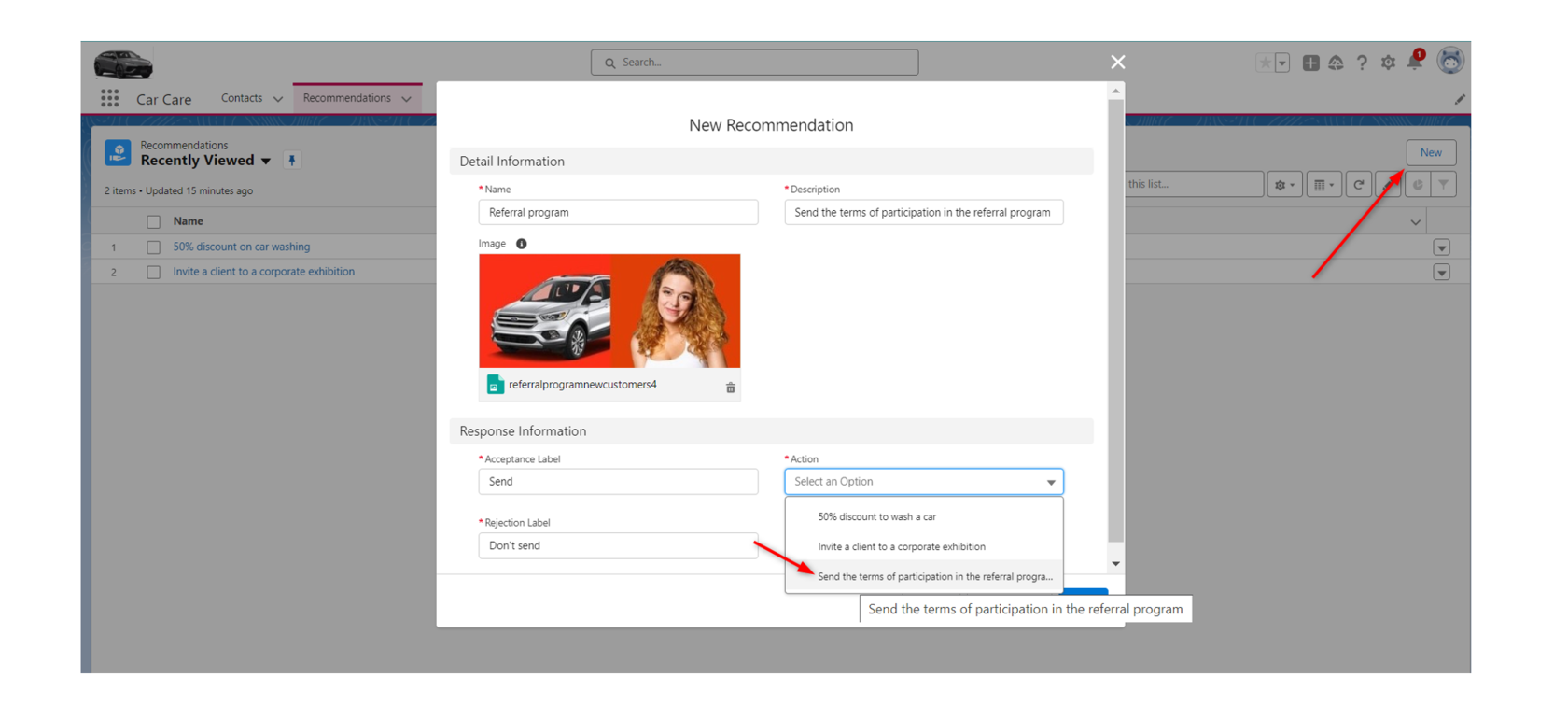This screenshot has height=719, width=1568.
Task: Click the Name column header
Action: point(189,221)
